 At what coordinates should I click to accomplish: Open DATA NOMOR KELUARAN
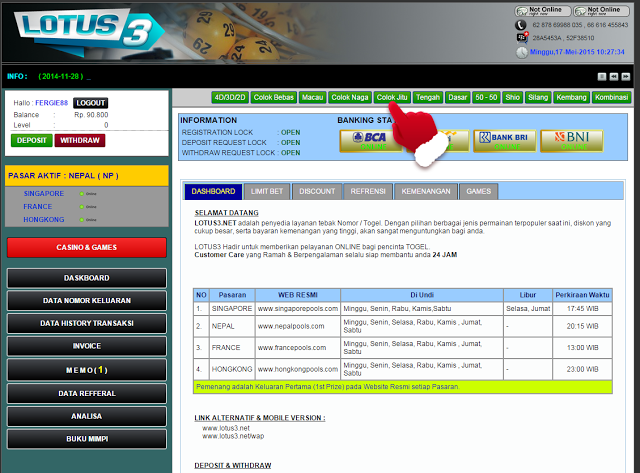pyautogui.click(x=87, y=301)
